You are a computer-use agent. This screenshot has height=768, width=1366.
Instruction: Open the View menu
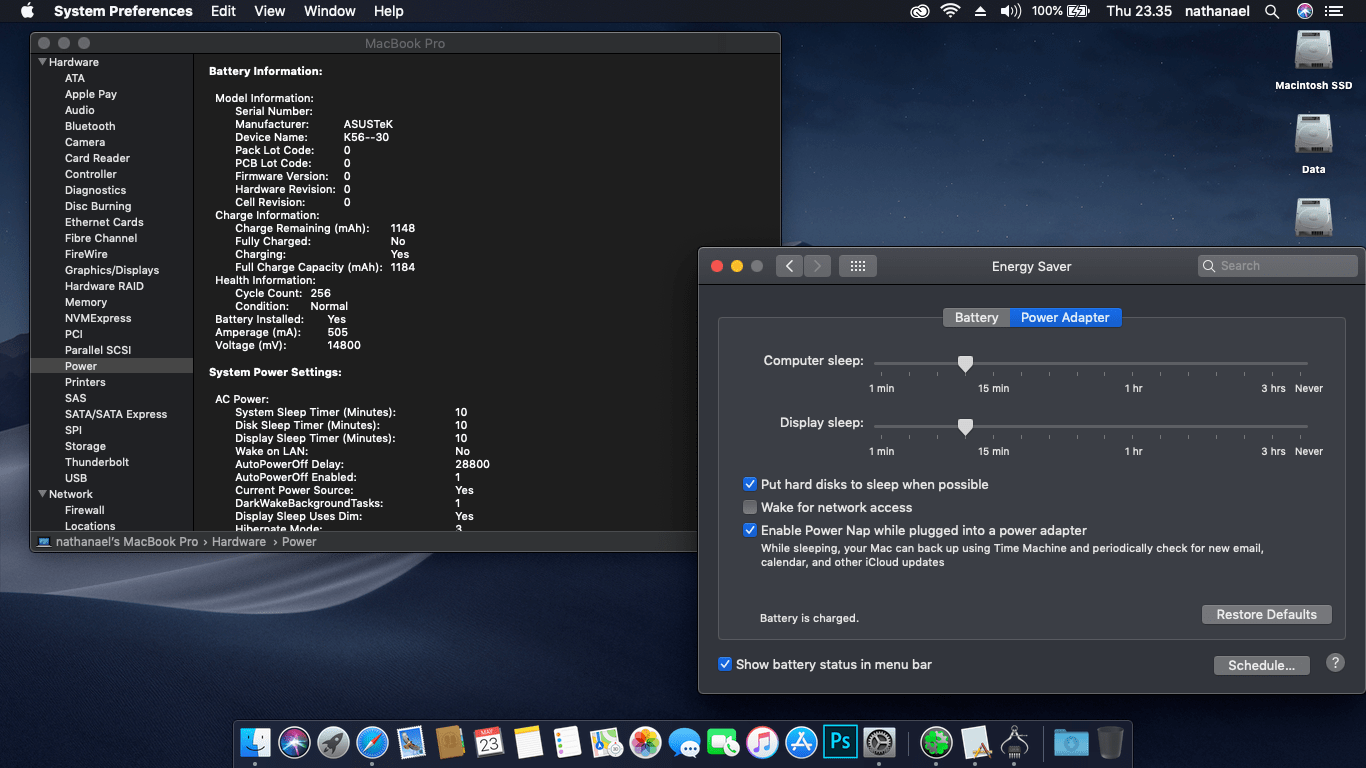(270, 11)
